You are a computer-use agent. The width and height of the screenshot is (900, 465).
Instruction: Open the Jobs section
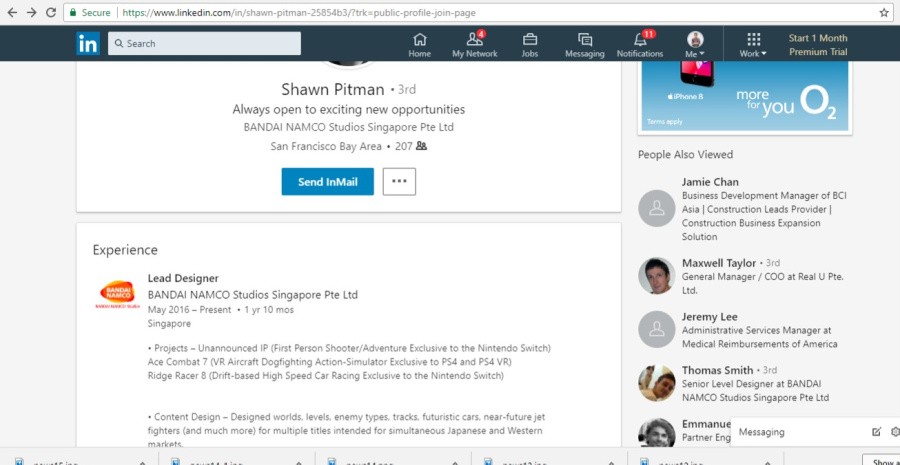coord(530,45)
